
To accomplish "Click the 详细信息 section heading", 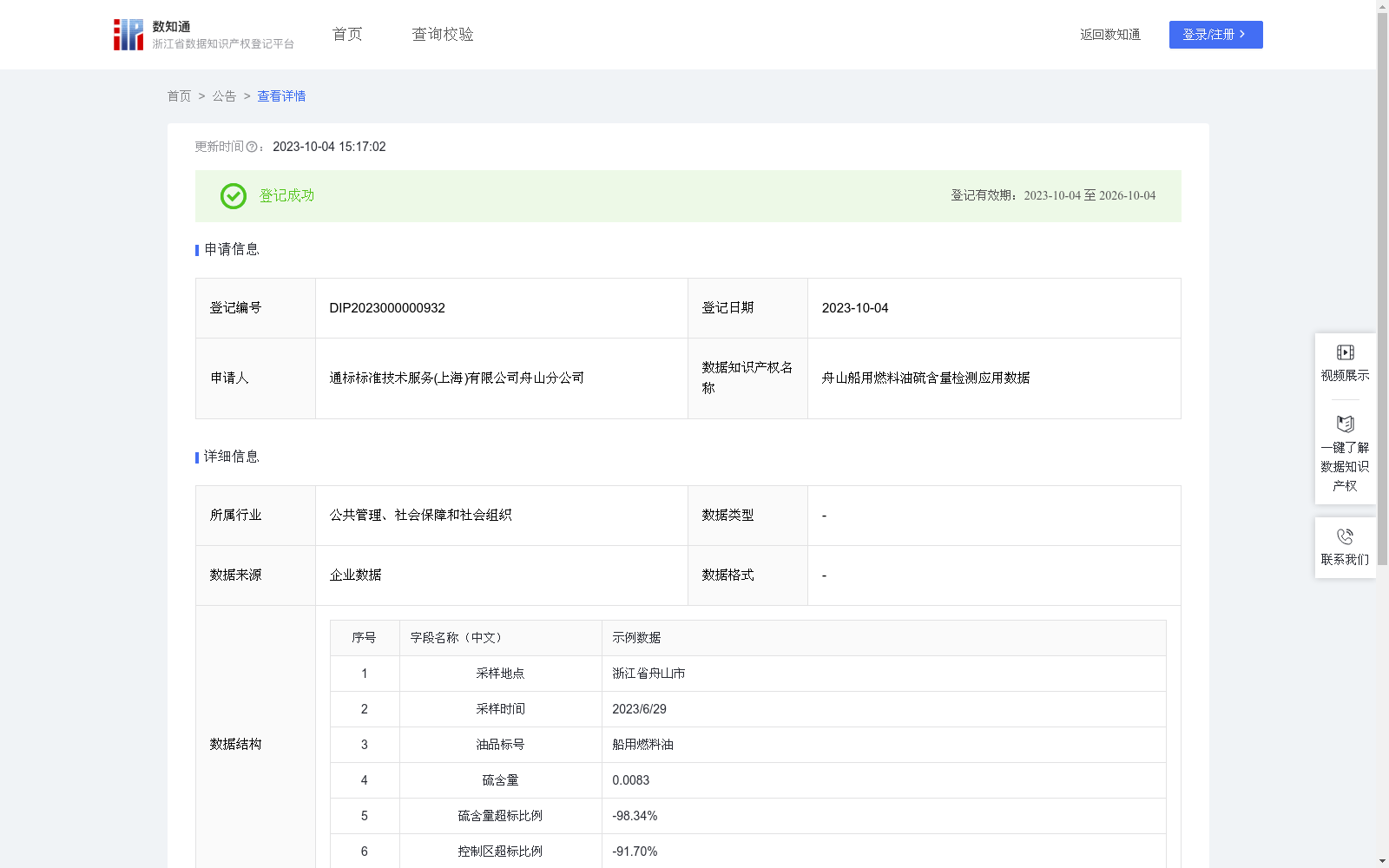I will [x=232, y=457].
